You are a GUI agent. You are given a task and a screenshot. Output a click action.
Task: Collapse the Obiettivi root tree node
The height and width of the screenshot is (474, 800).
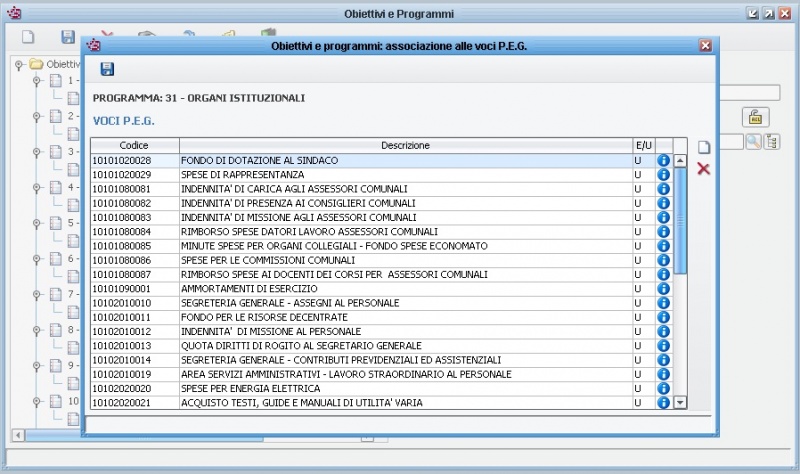pos(19,65)
